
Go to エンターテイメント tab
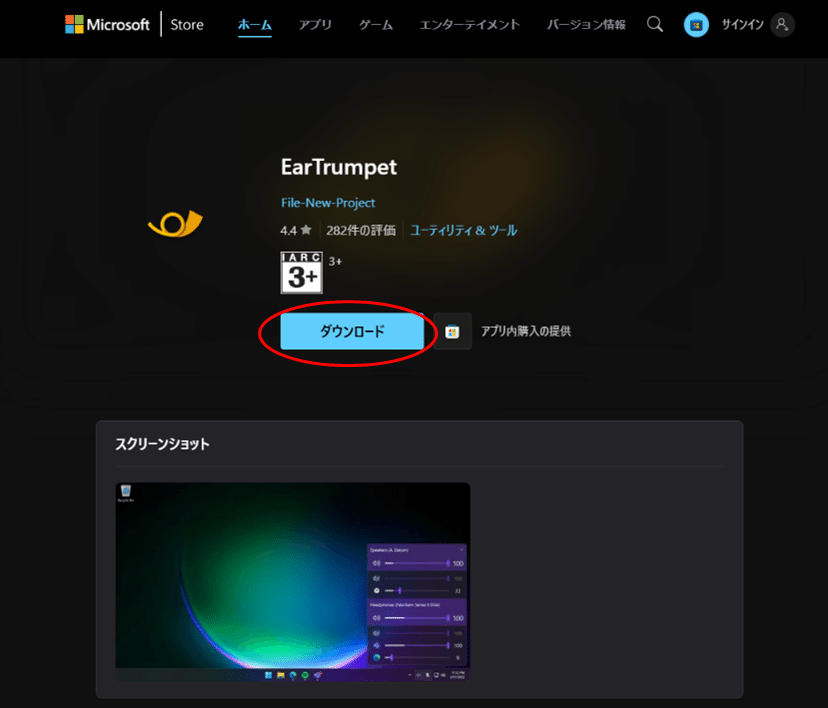(469, 25)
